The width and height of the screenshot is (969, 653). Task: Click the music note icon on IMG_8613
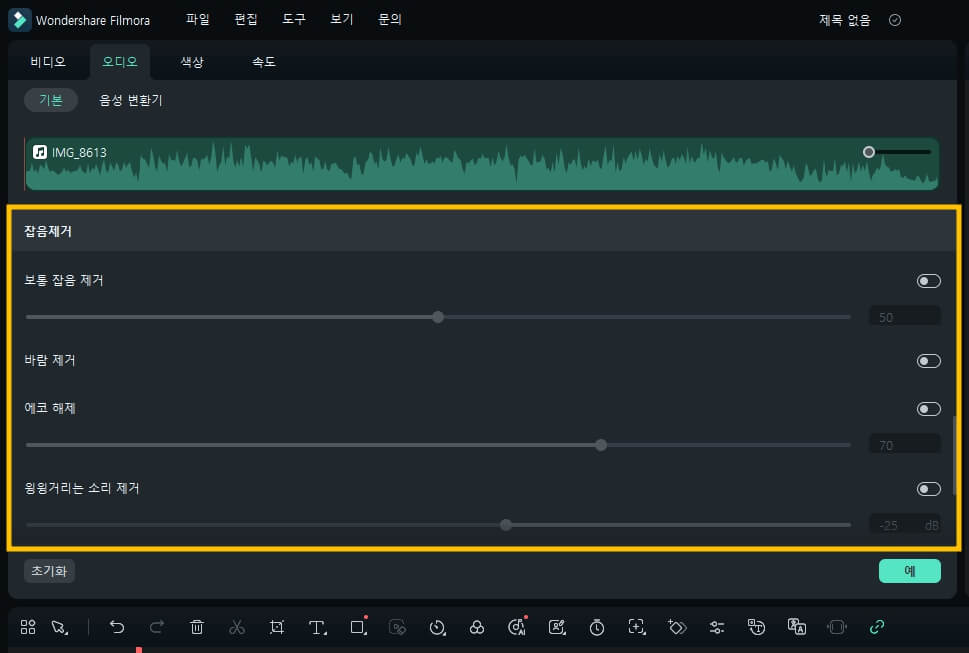[x=40, y=152]
